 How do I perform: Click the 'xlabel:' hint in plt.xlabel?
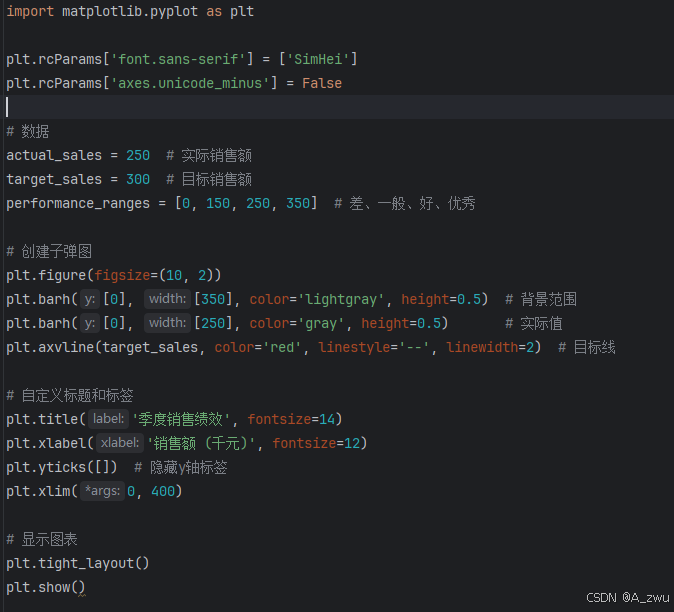click(x=119, y=443)
